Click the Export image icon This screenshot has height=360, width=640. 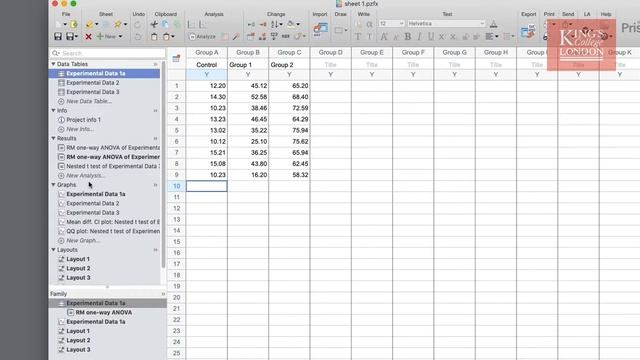pyautogui.click(x=528, y=31)
